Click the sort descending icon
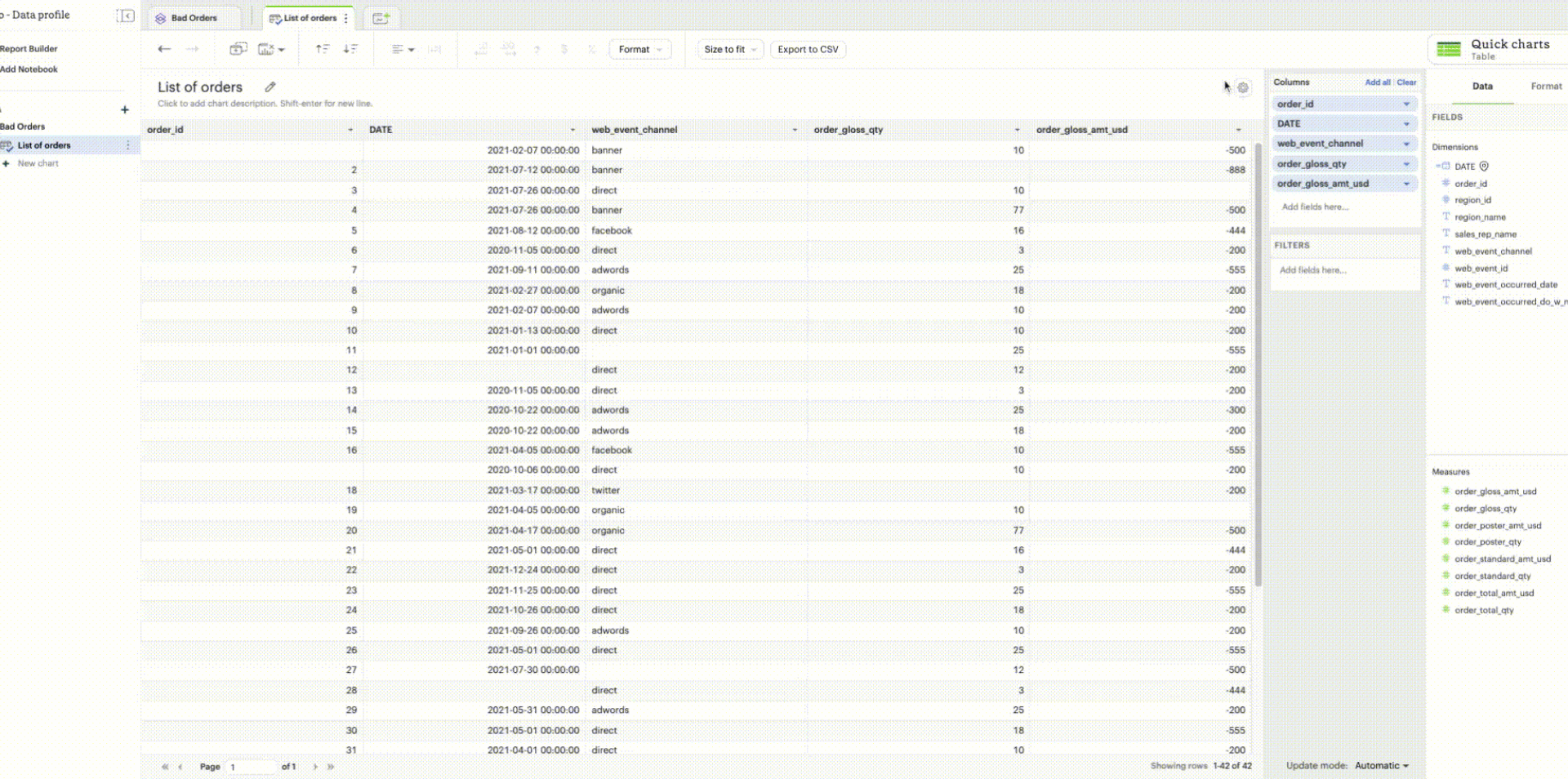The height and width of the screenshot is (779, 1568). click(350, 49)
